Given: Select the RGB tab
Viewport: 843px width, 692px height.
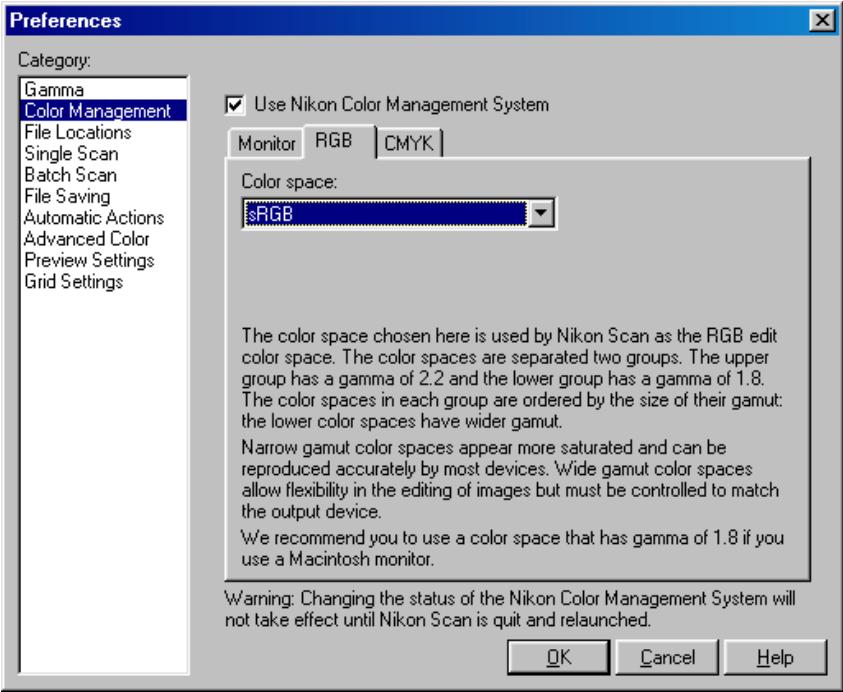Looking at the screenshot, I should tap(339, 141).
